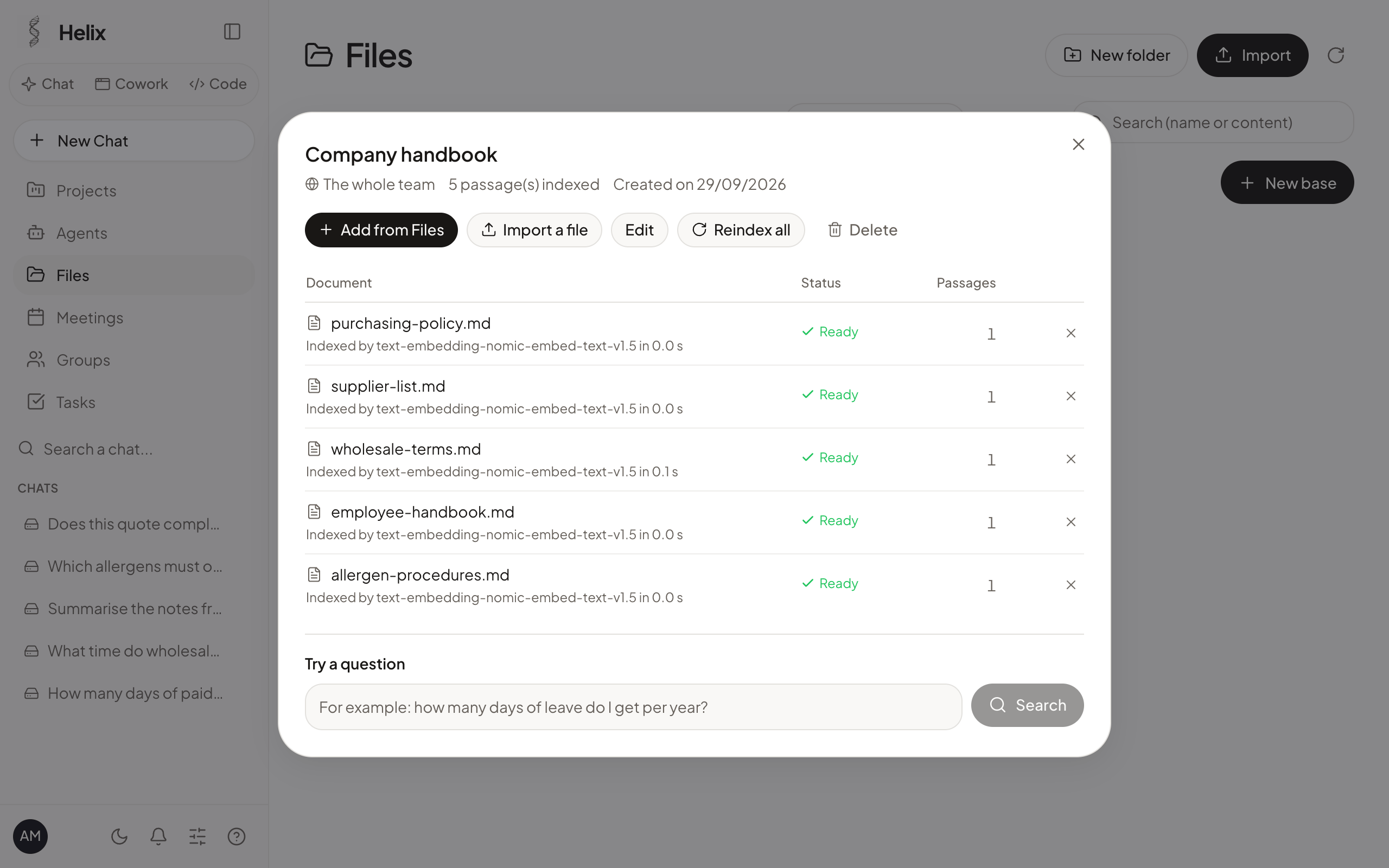
Task: Click the Delete button with trash icon
Action: [x=863, y=230]
